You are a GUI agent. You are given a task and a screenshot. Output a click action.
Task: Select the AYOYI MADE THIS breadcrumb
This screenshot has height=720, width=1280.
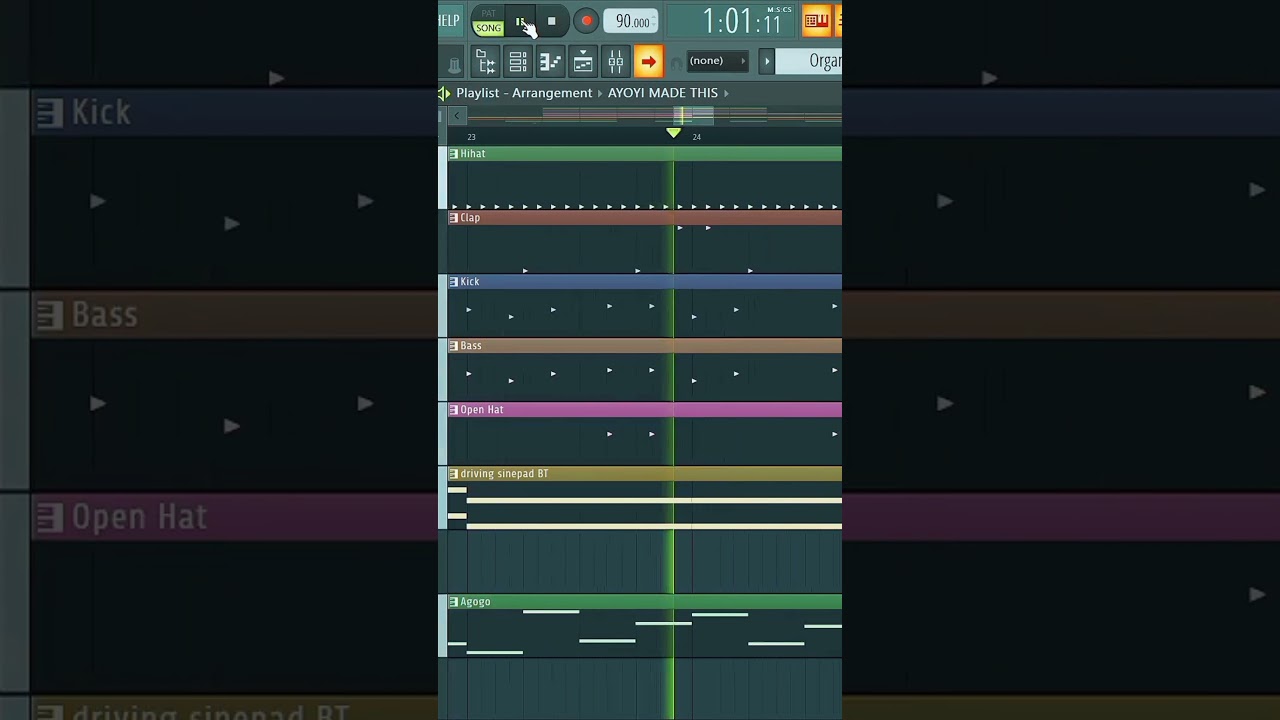[x=663, y=93]
